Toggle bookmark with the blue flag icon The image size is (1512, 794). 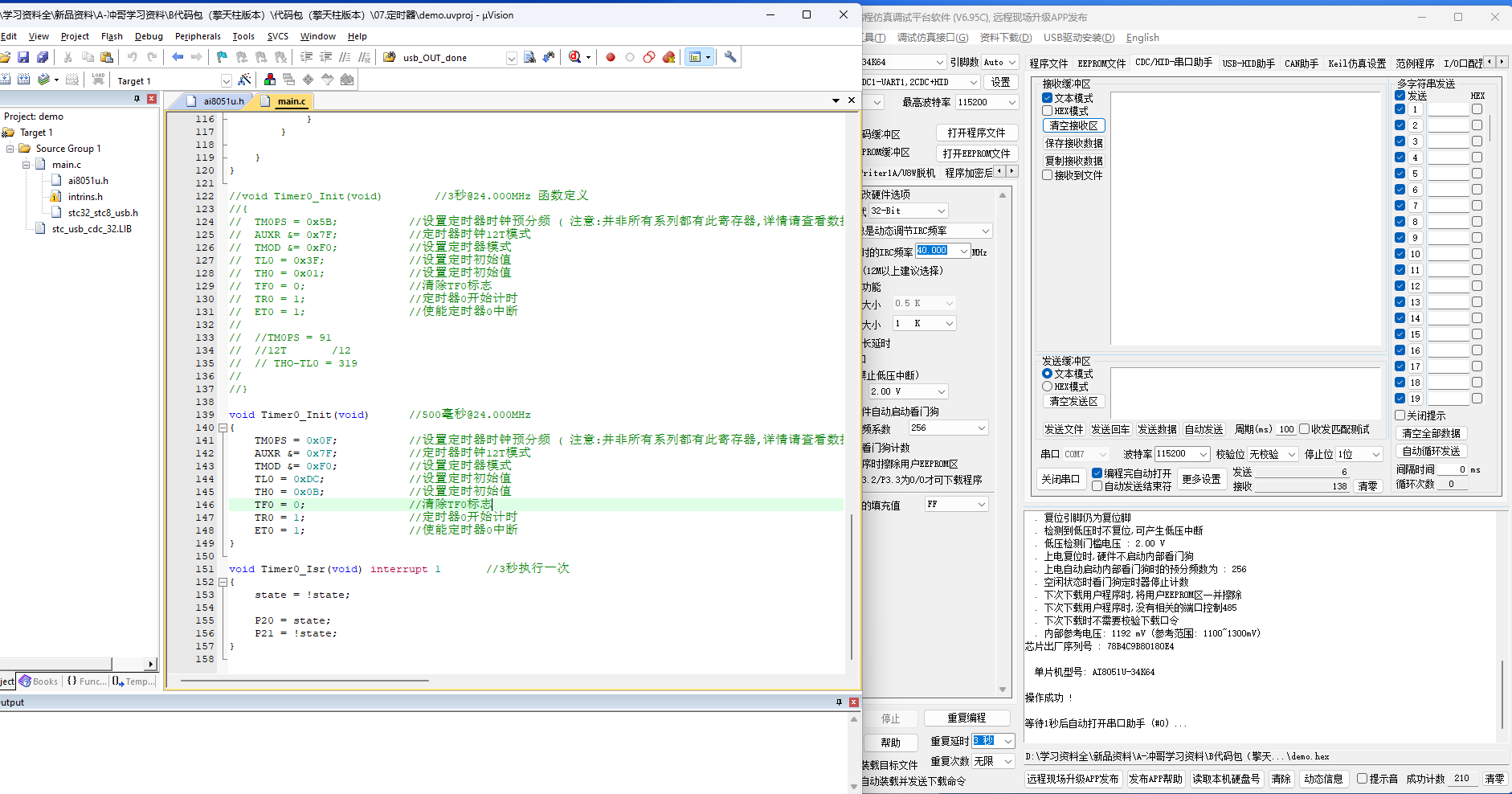tap(222, 57)
